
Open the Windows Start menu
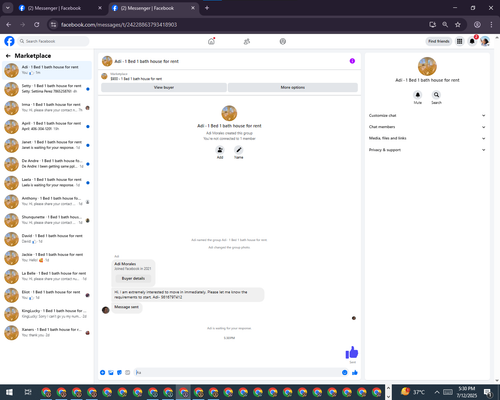pos(9,392)
